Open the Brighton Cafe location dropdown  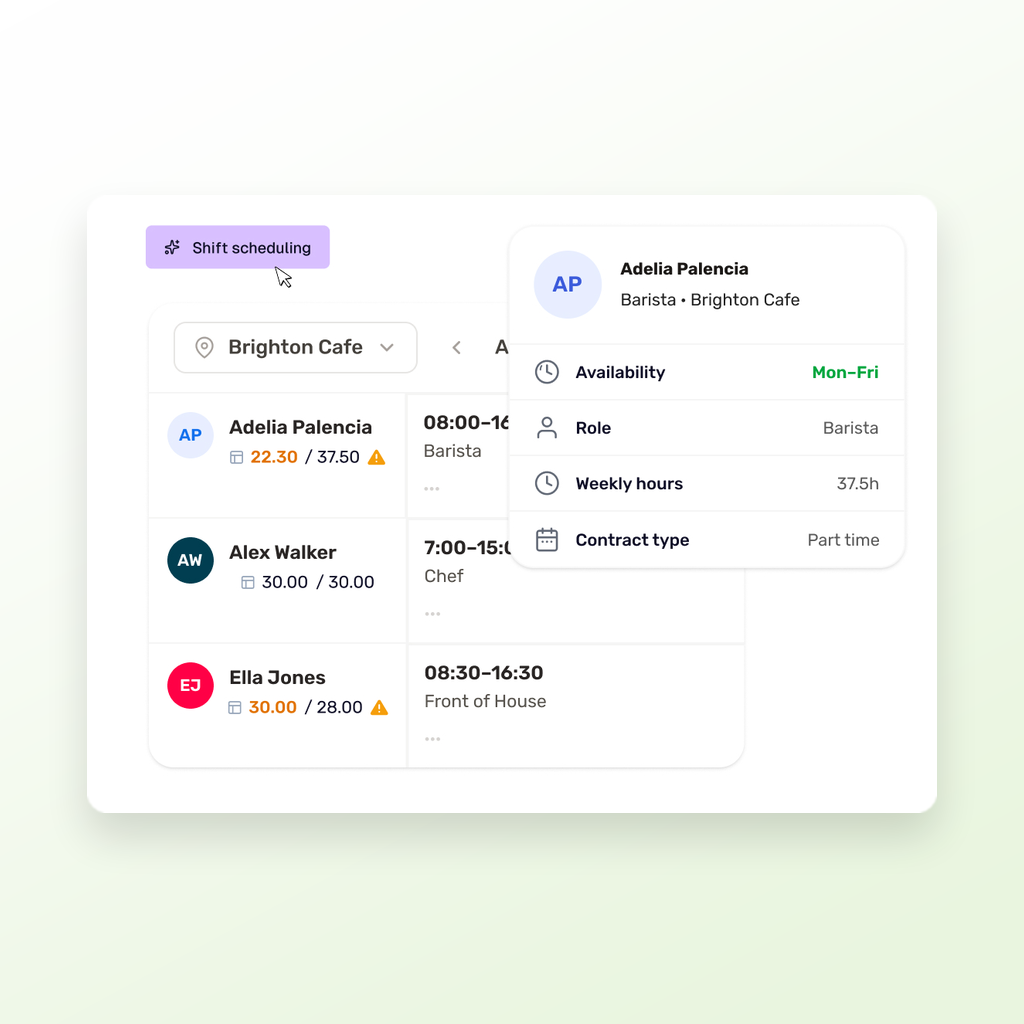(295, 347)
